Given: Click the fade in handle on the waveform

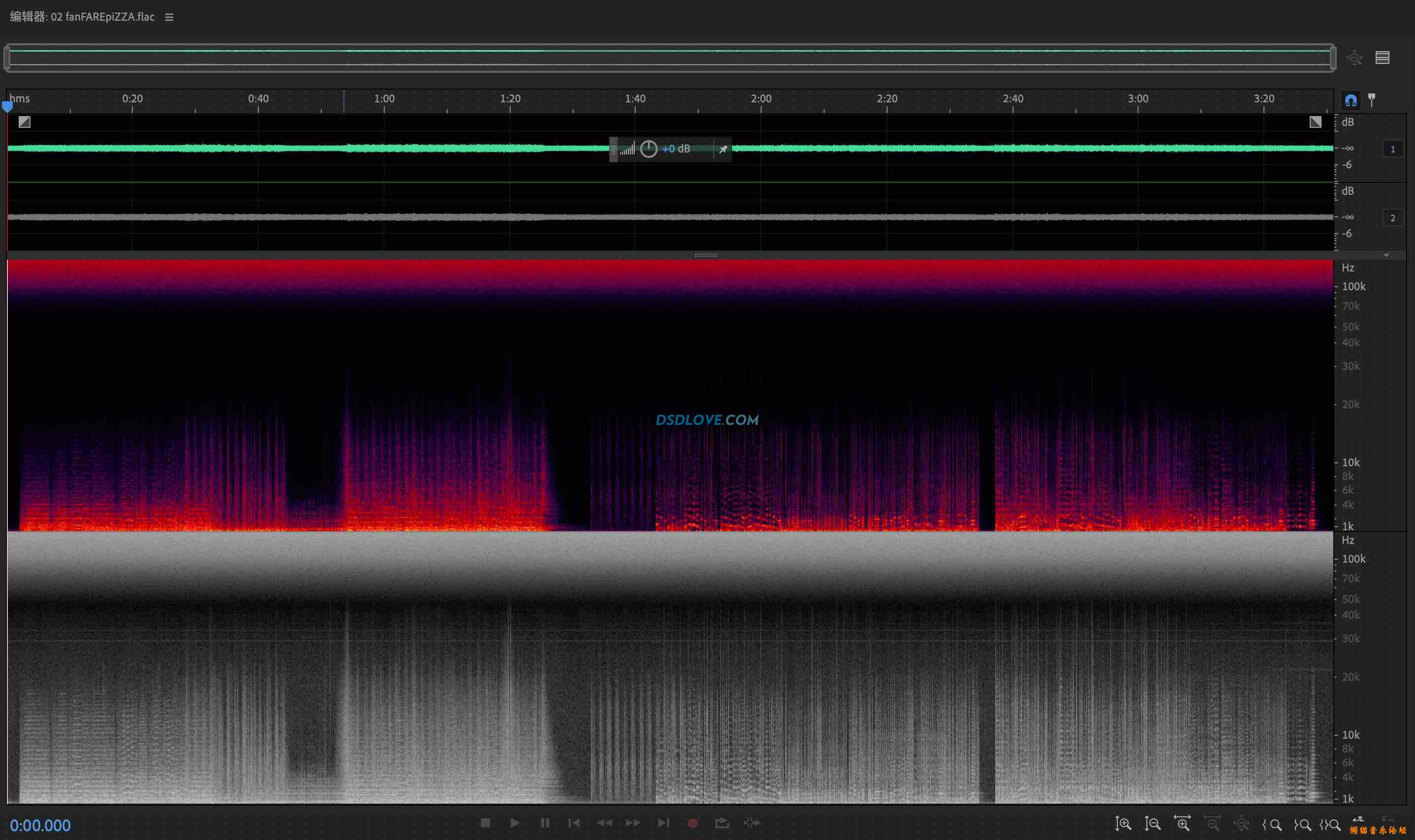Looking at the screenshot, I should pos(24,121).
